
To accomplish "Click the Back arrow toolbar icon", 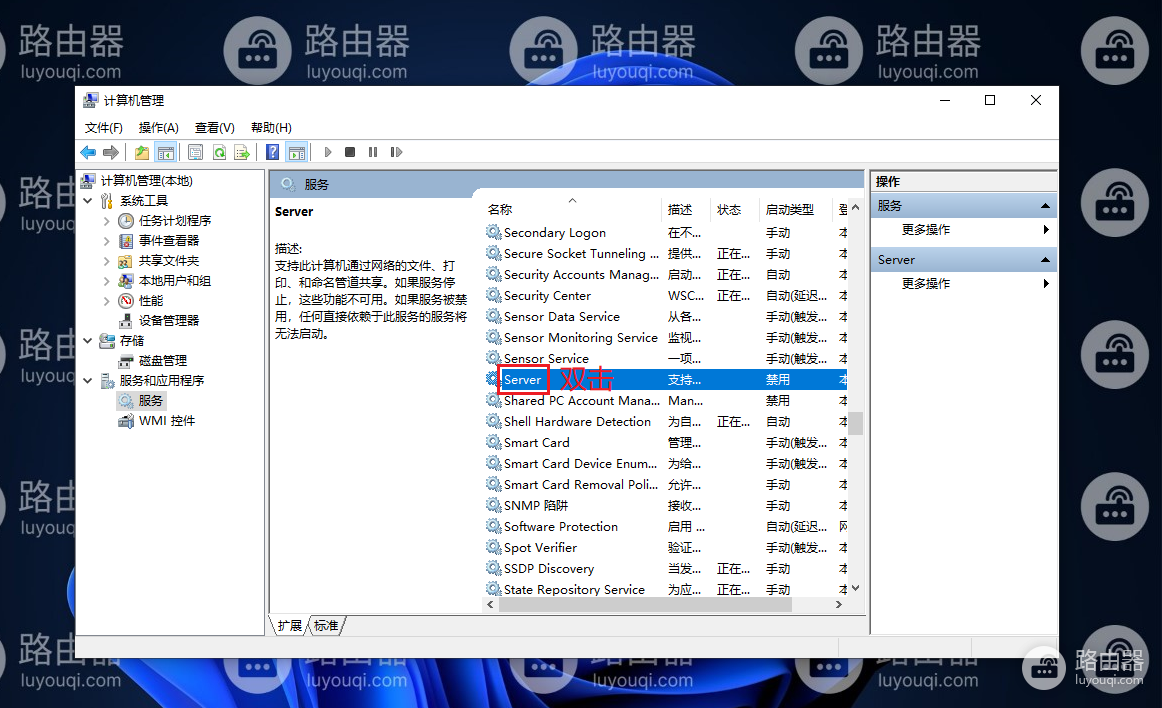I will (88, 152).
